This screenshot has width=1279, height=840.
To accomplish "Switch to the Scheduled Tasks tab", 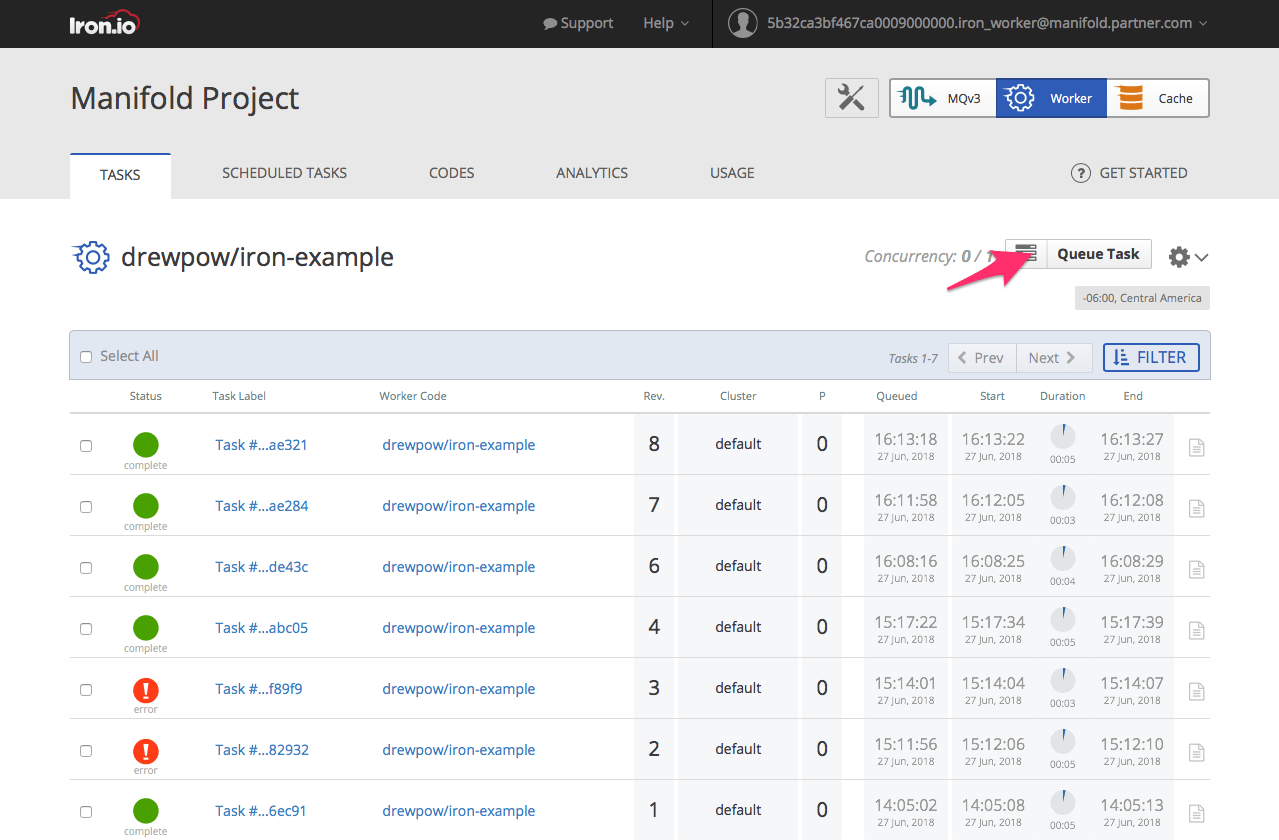I will click(x=284, y=173).
